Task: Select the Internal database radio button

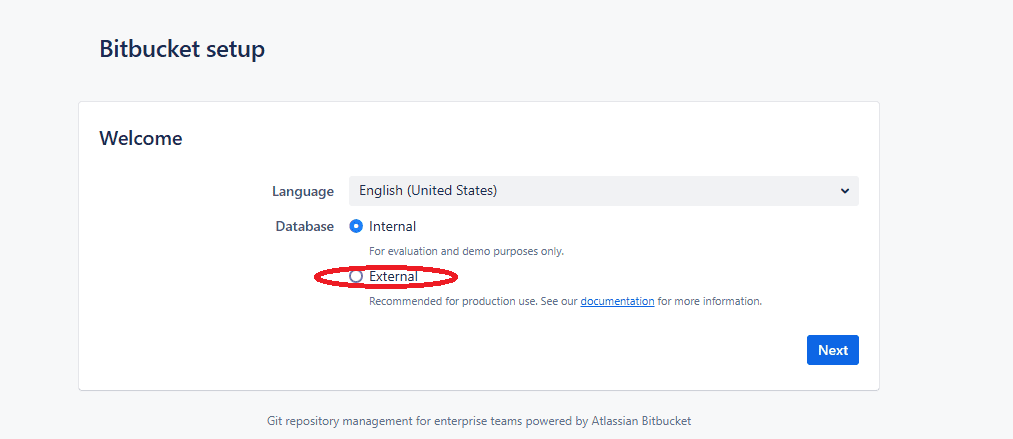Action: point(356,226)
